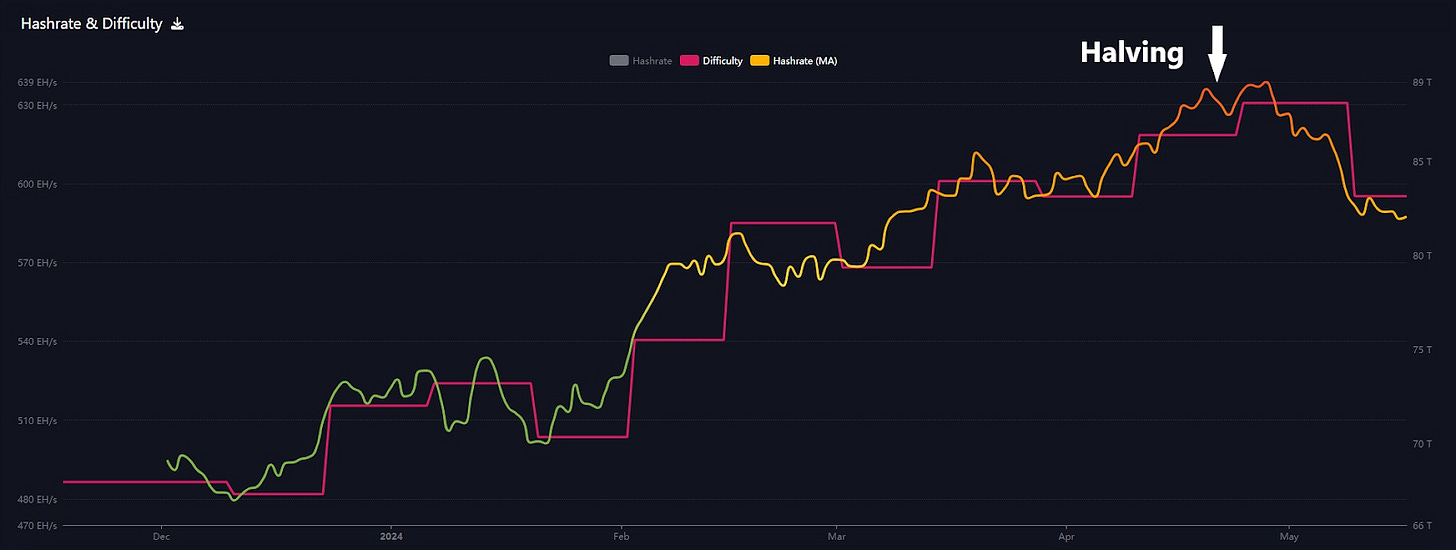Click the 'Feb' date axis label

(x=621, y=535)
